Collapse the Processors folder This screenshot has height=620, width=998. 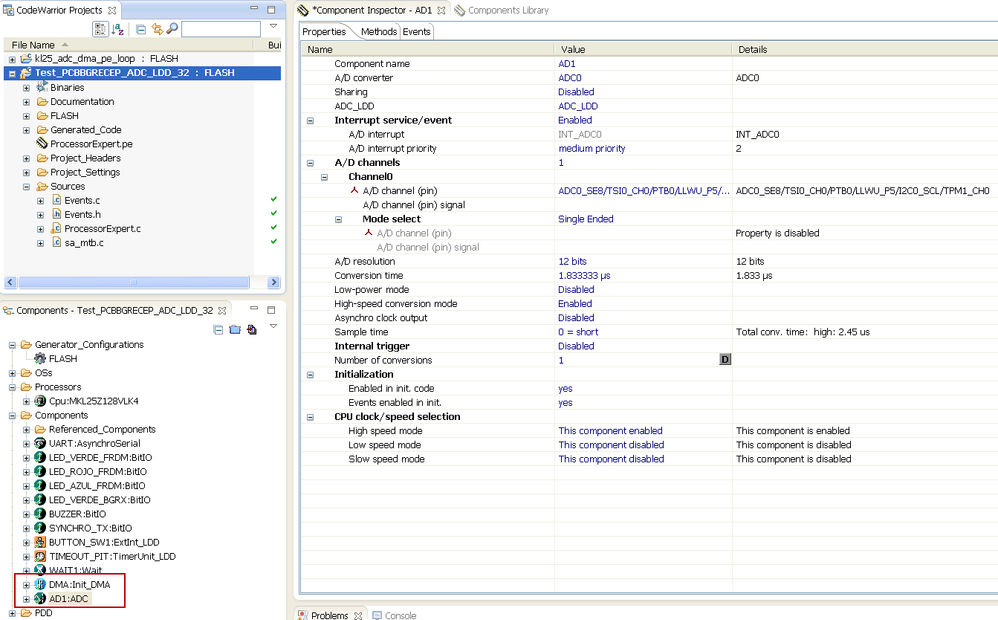pos(12,387)
